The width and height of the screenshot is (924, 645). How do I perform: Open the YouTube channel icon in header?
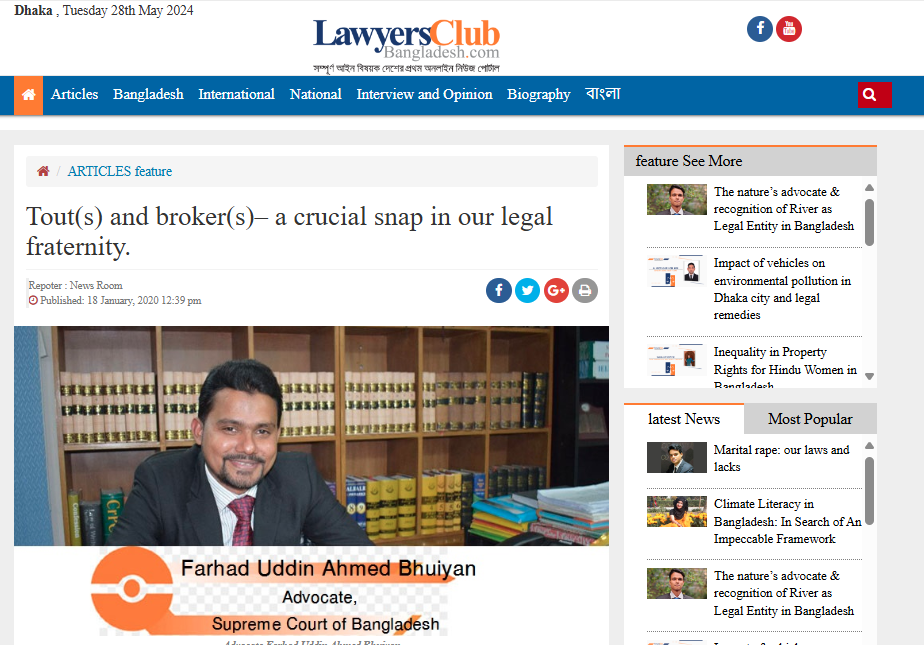[788, 29]
